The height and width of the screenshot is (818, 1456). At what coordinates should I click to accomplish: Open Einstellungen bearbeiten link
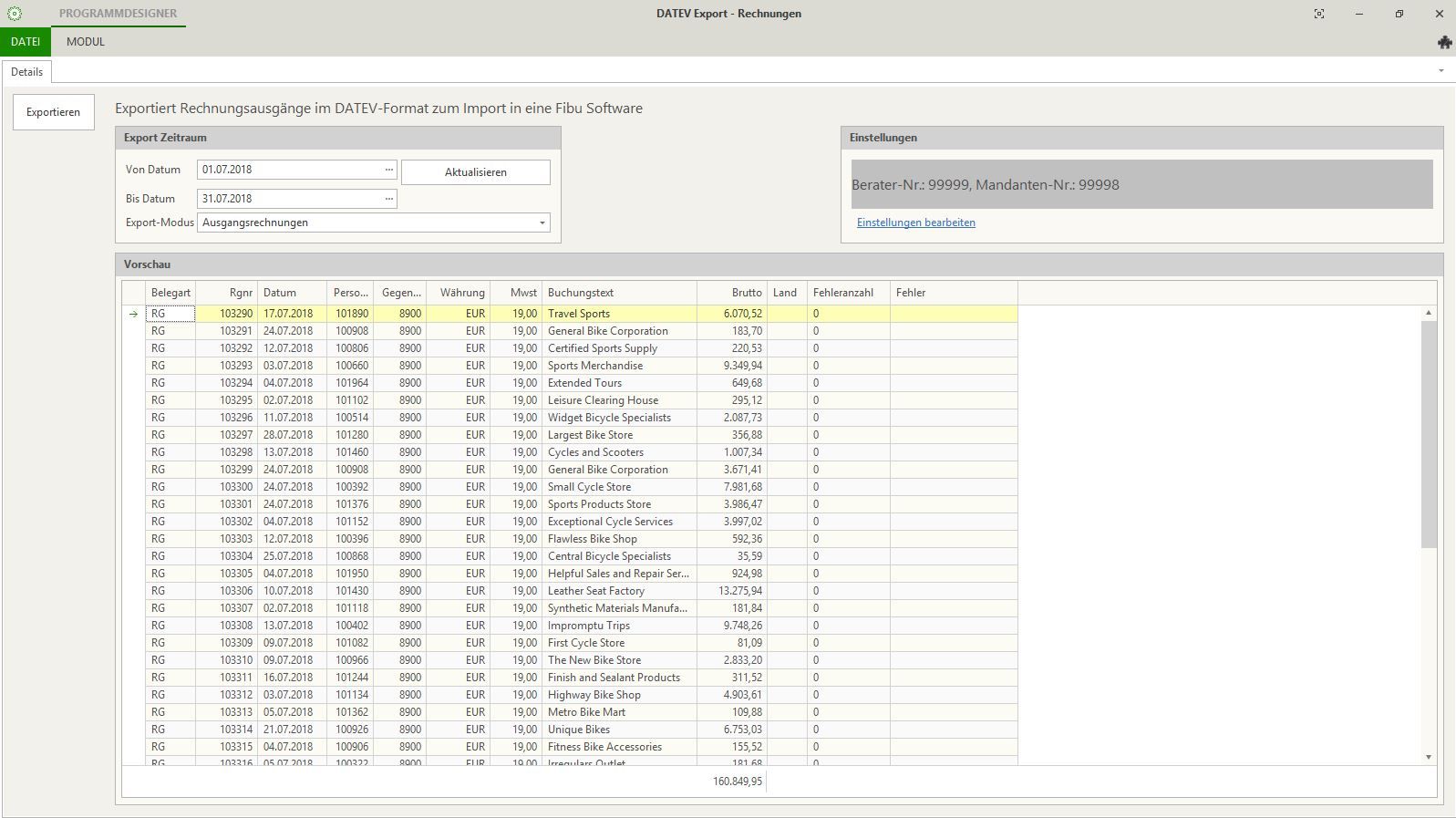pyautogui.click(x=915, y=223)
